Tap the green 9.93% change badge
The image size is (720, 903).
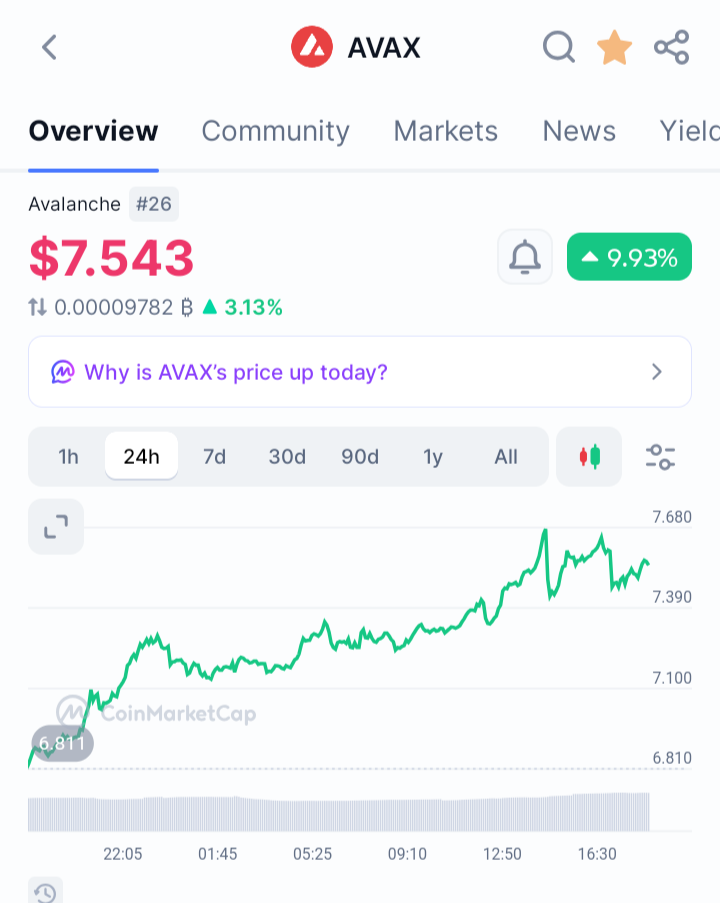(x=629, y=257)
